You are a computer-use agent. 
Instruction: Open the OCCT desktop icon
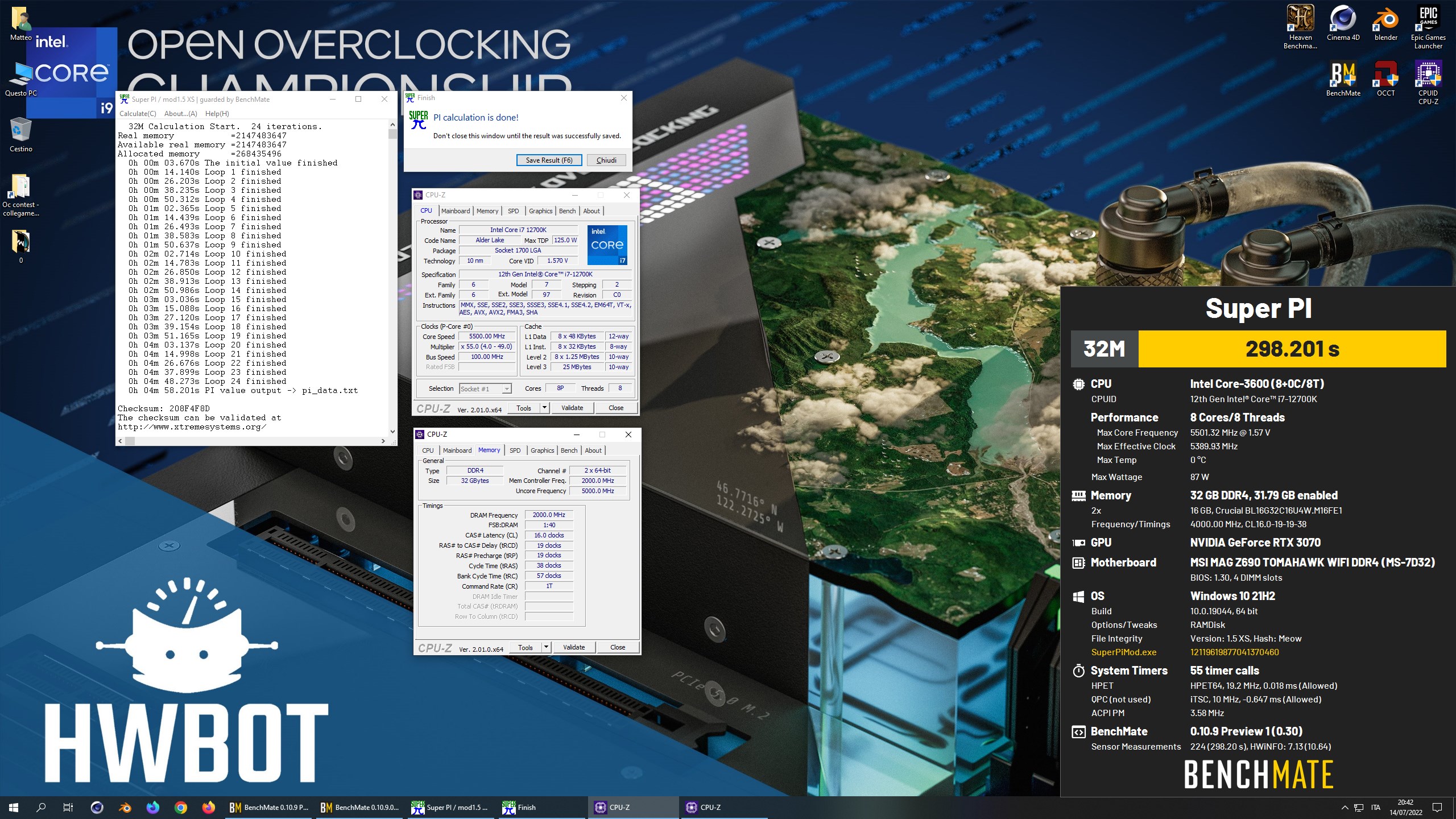pos(1385,80)
